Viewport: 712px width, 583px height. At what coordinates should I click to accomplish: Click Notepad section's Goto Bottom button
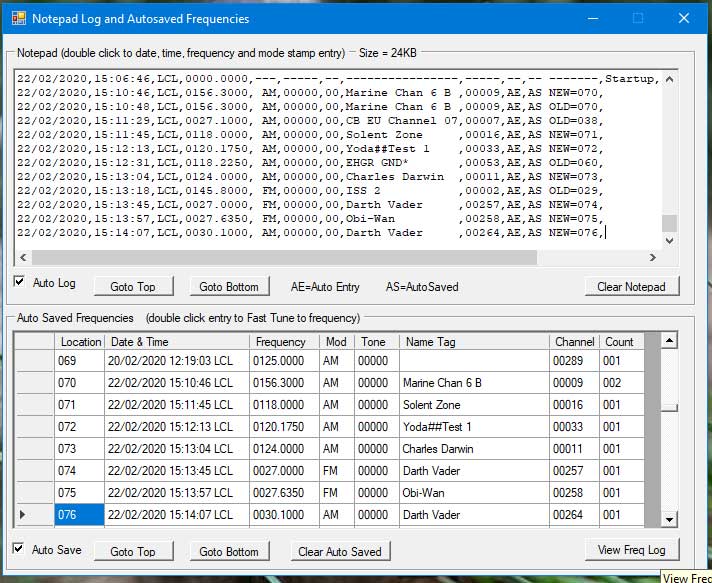(229, 287)
